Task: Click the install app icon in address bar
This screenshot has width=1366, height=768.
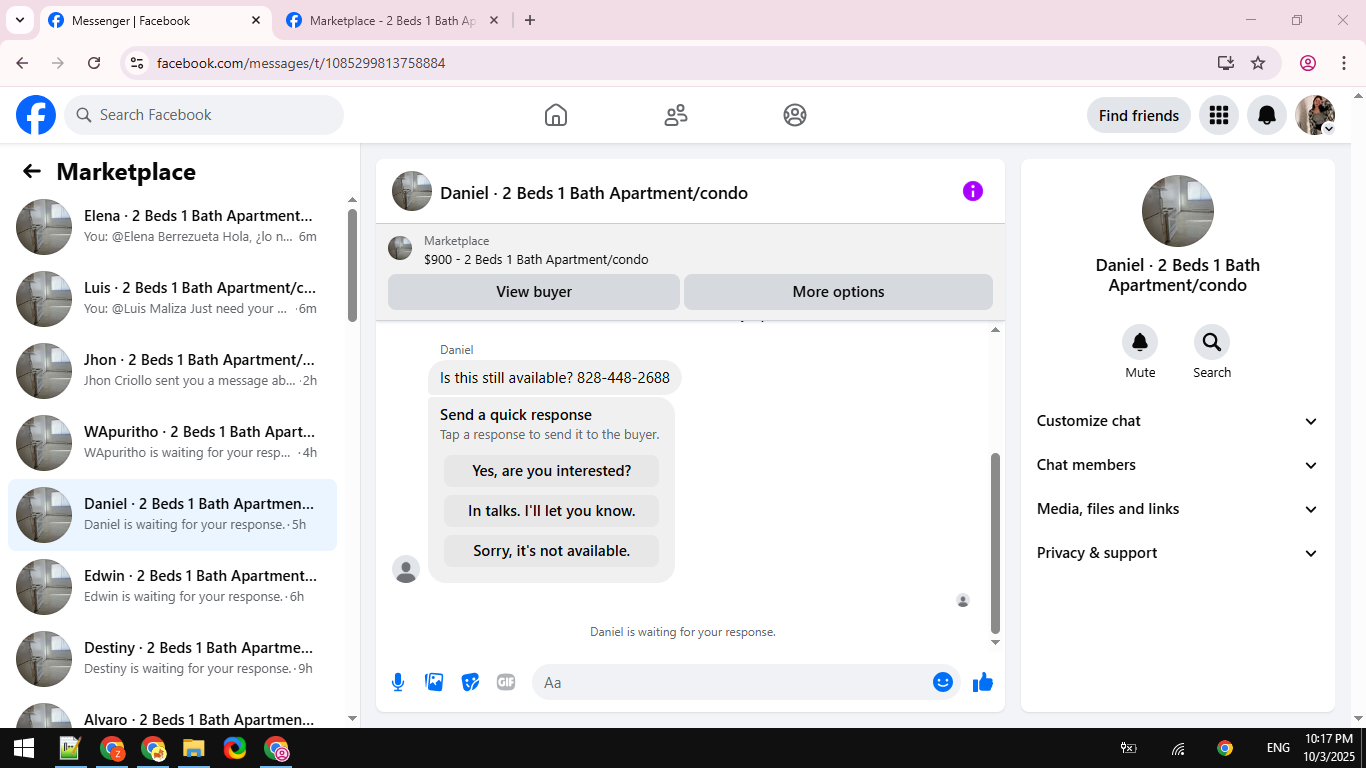Action: coord(1226,63)
